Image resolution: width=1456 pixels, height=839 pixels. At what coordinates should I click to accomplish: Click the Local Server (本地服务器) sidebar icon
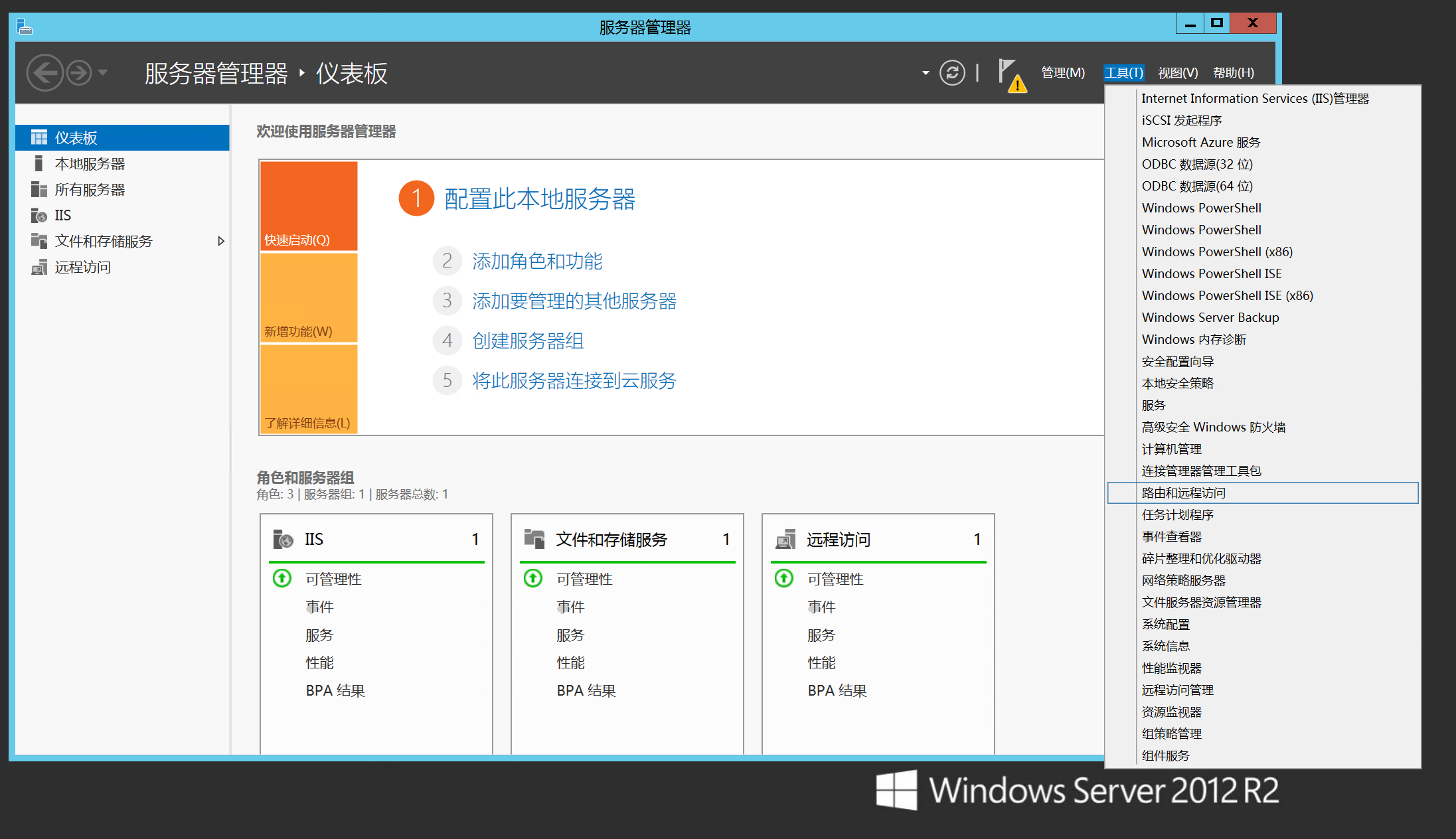click(x=39, y=163)
